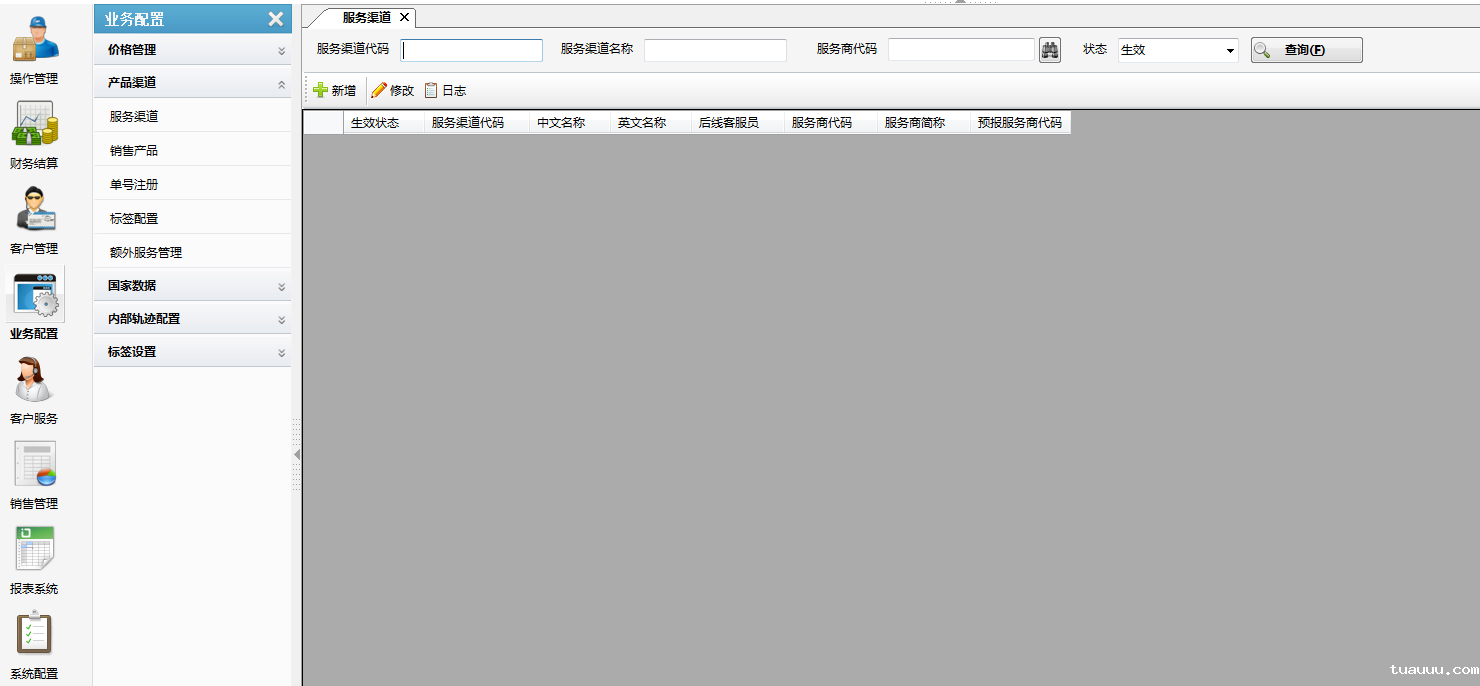Click 查询(F) search button
Viewport: 1480px width, 686px height.
1306,50
